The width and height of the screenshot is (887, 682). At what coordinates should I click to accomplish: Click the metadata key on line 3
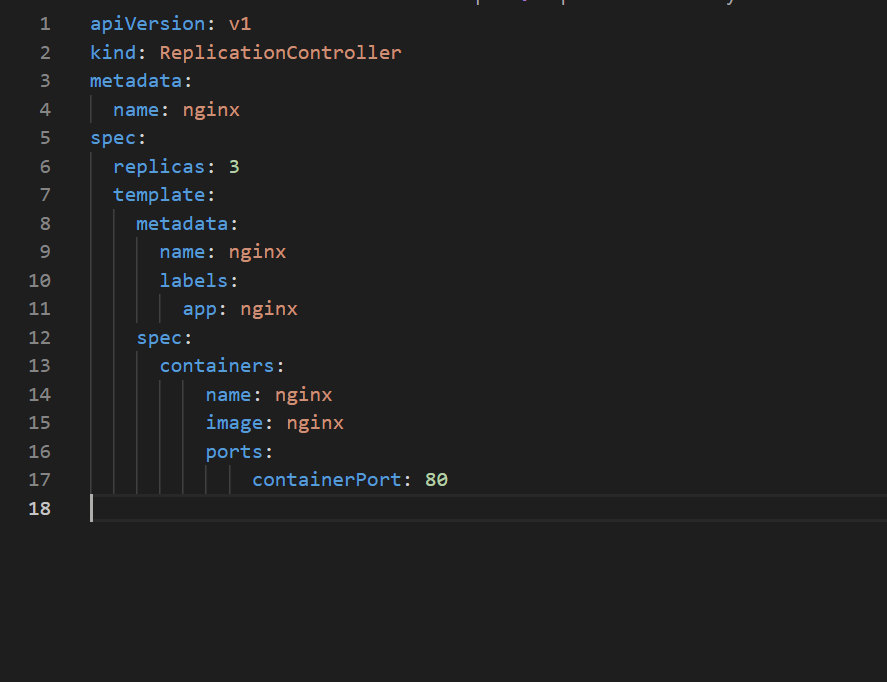point(136,80)
